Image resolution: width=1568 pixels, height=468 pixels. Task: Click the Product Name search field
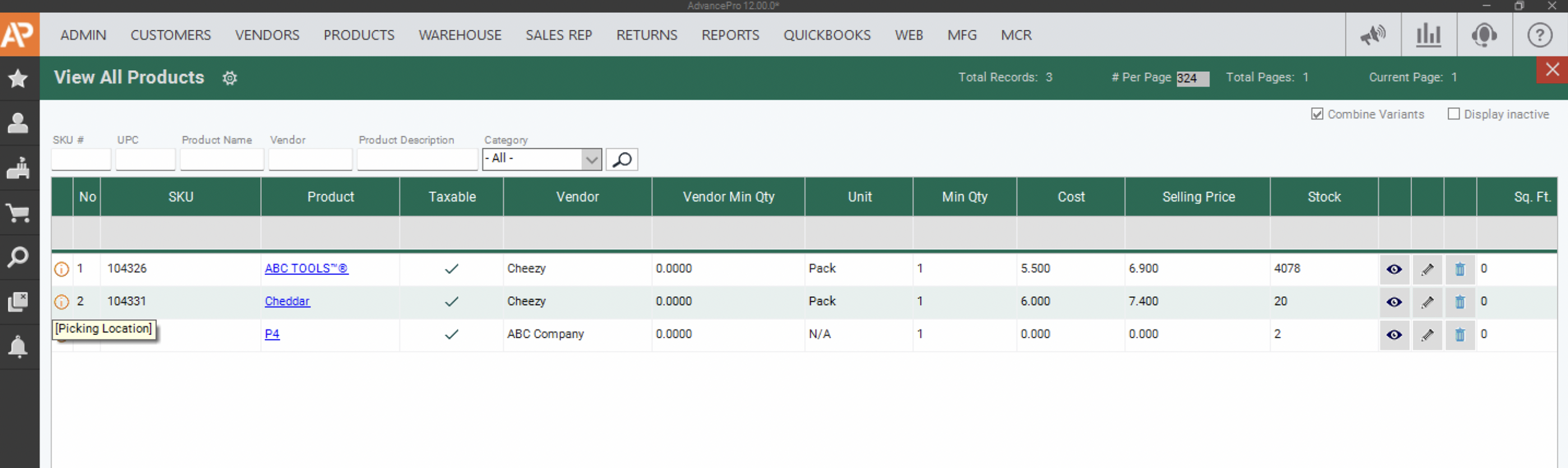pos(221,160)
